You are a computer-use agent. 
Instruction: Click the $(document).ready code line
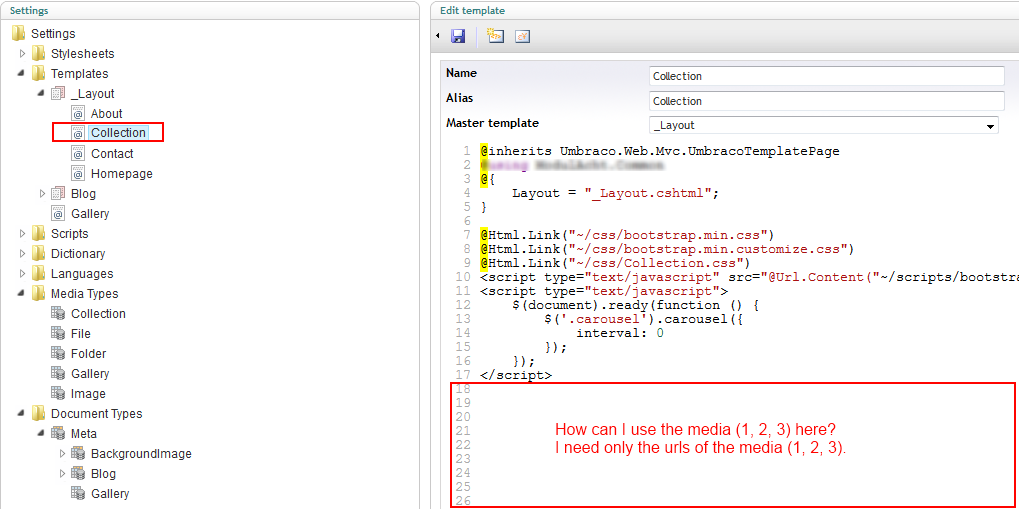pos(636,305)
